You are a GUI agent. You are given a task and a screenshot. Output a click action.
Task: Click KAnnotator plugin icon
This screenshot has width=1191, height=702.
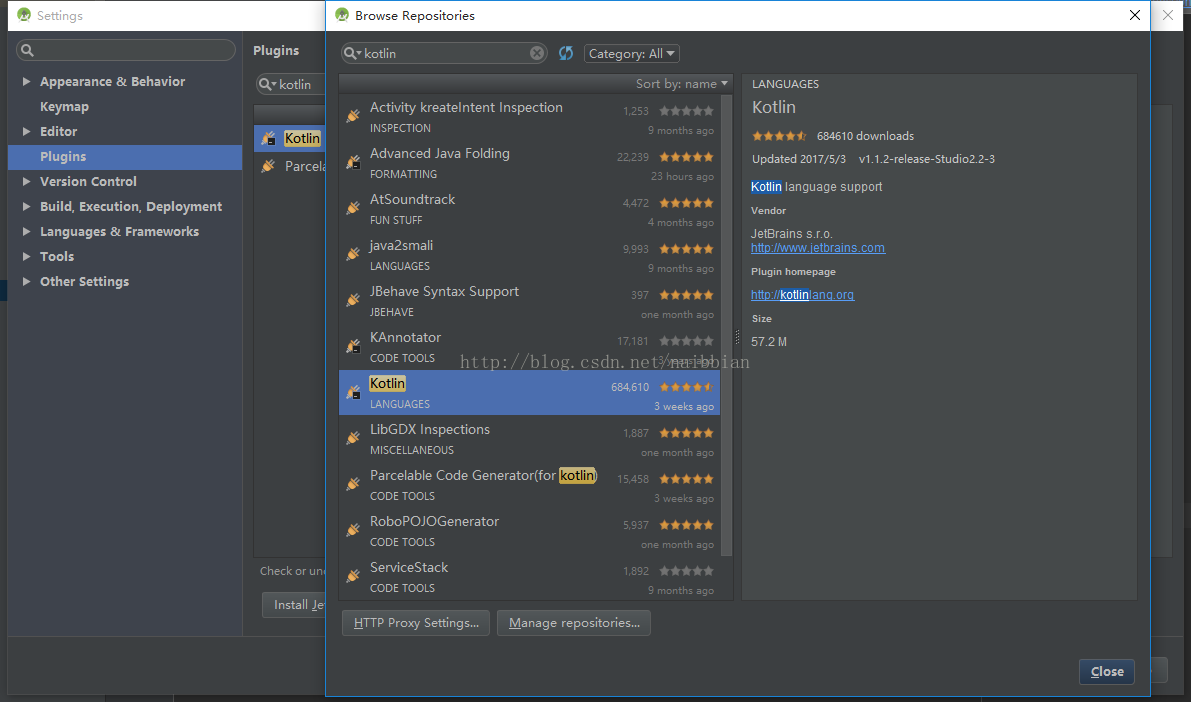(353, 346)
